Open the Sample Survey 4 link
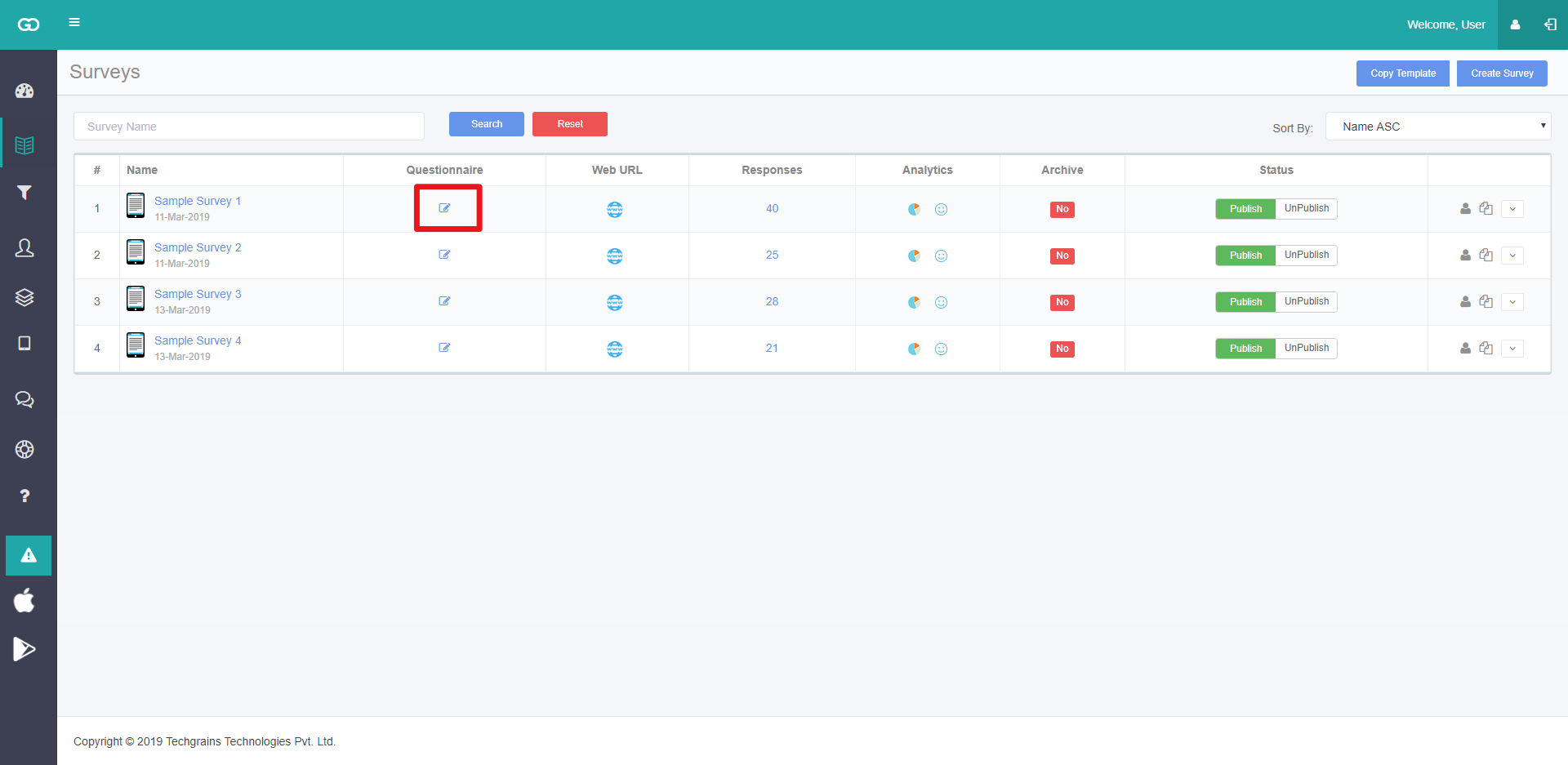The height and width of the screenshot is (765, 1568). click(198, 340)
